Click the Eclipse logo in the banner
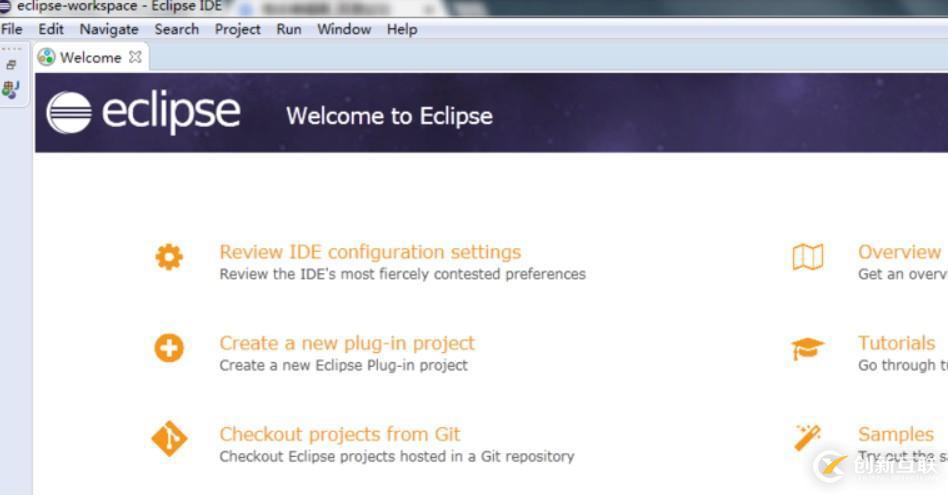 (x=143, y=112)
